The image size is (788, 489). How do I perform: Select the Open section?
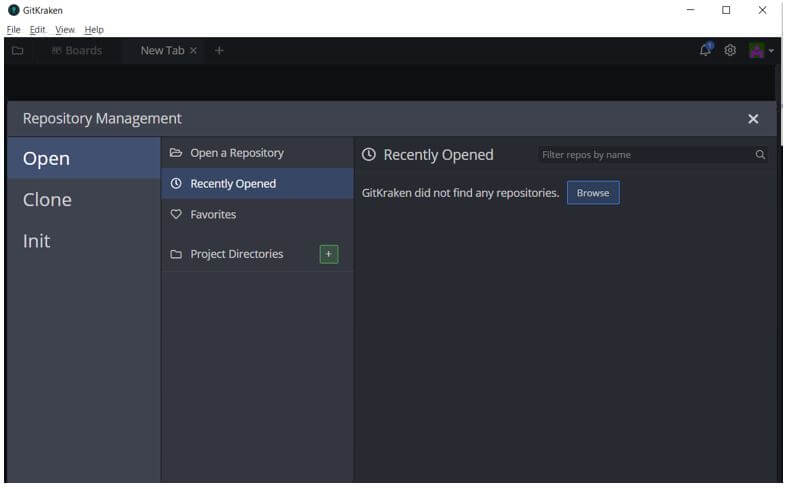point(84,159)
